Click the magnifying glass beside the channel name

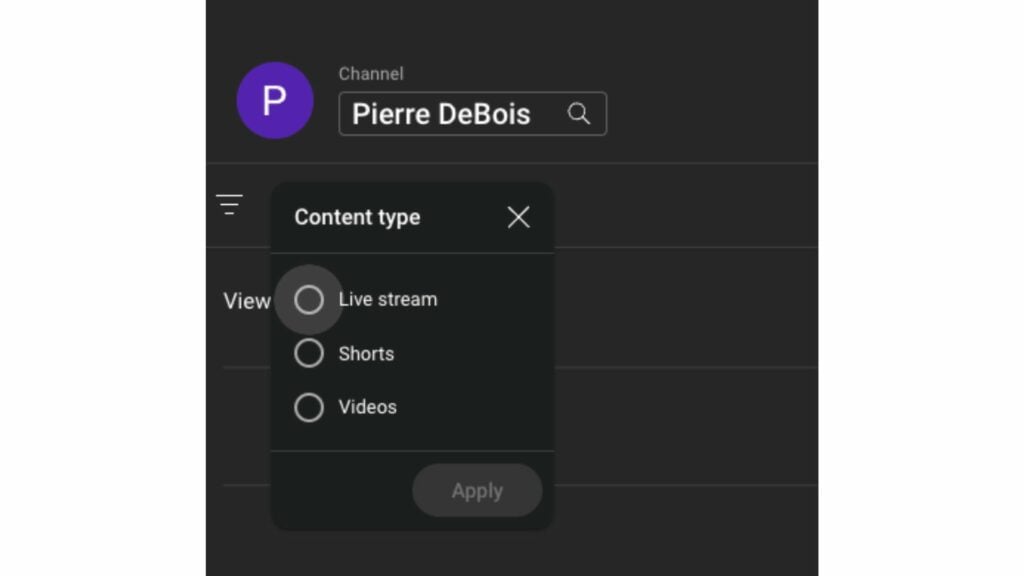click(x=580, y=113)
